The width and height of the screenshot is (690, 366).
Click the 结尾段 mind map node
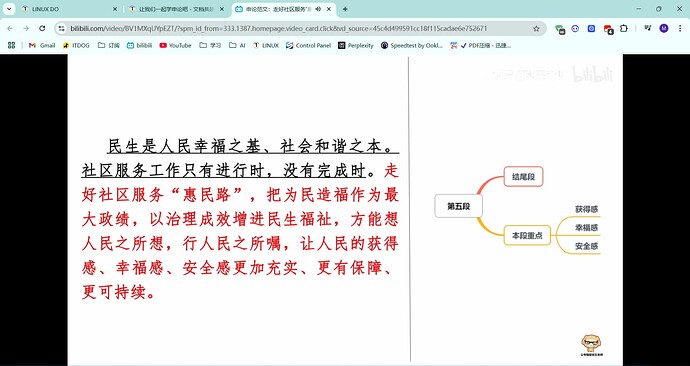523,176
